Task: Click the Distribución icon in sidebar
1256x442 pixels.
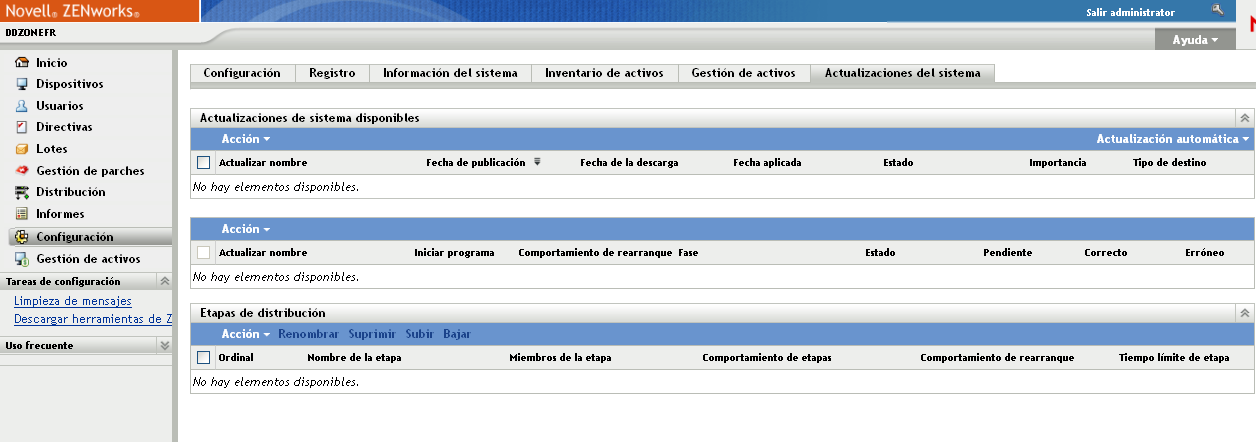Action: pos(22,192)
